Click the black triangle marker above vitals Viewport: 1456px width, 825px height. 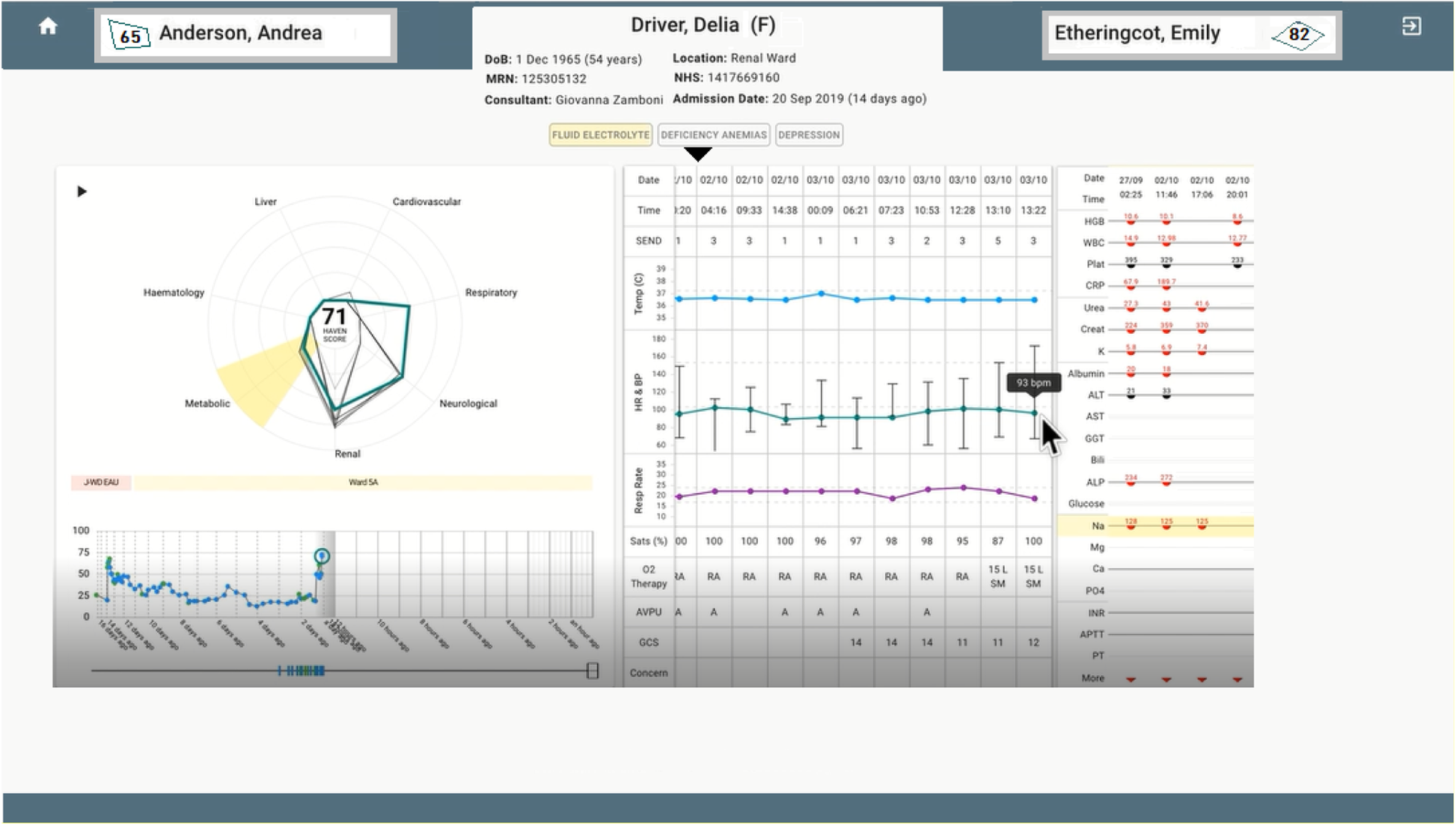tap(698, 155)
